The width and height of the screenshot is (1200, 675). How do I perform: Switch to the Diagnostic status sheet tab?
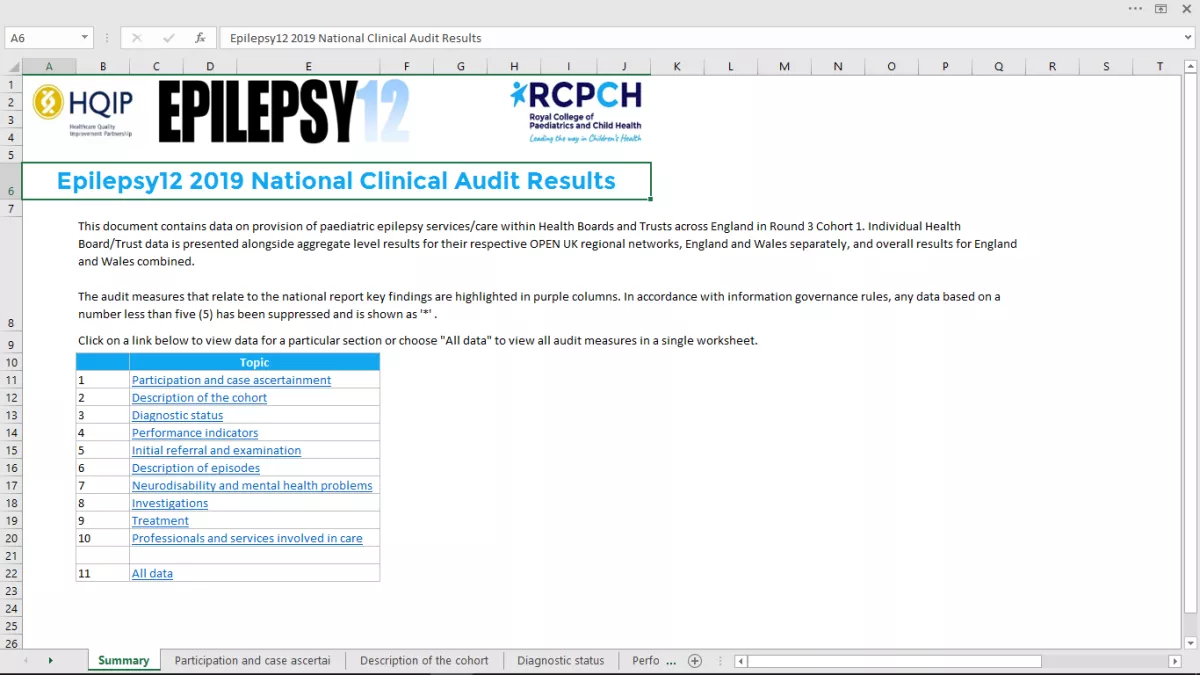(560, 660)
